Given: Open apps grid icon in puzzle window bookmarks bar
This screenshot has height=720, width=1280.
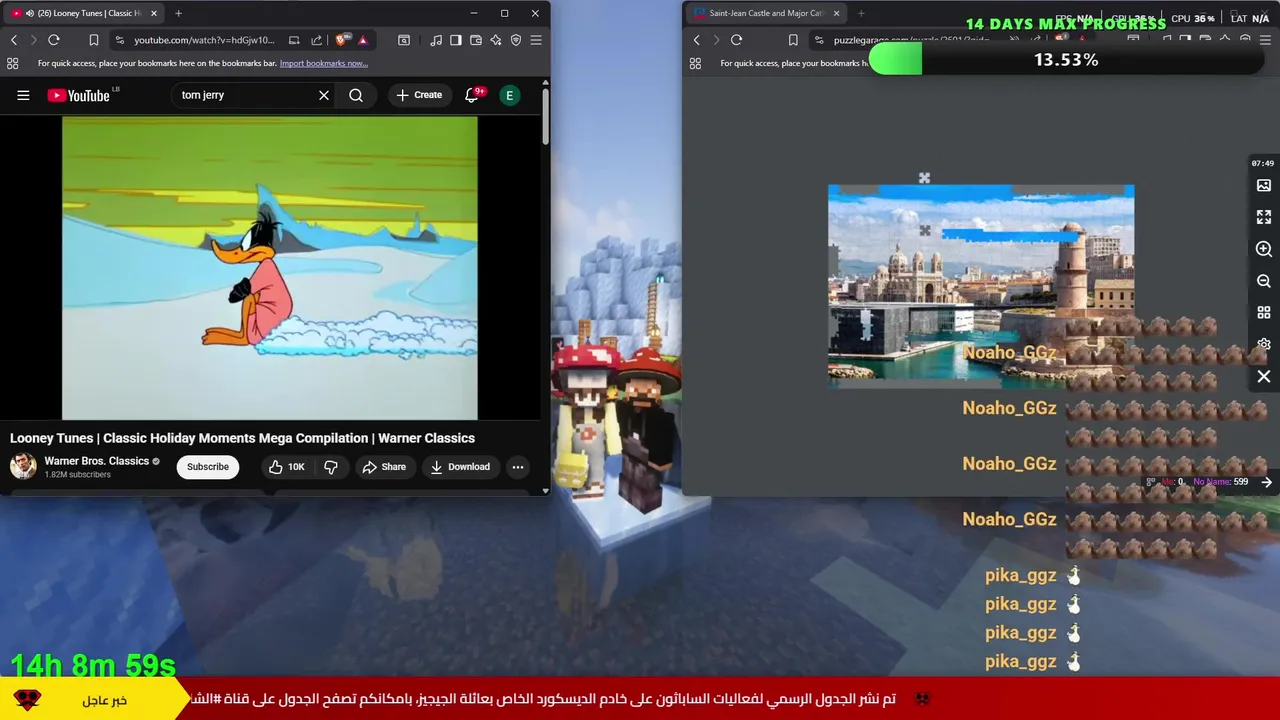Looking at the screenshot, I should tap(695, 63).
